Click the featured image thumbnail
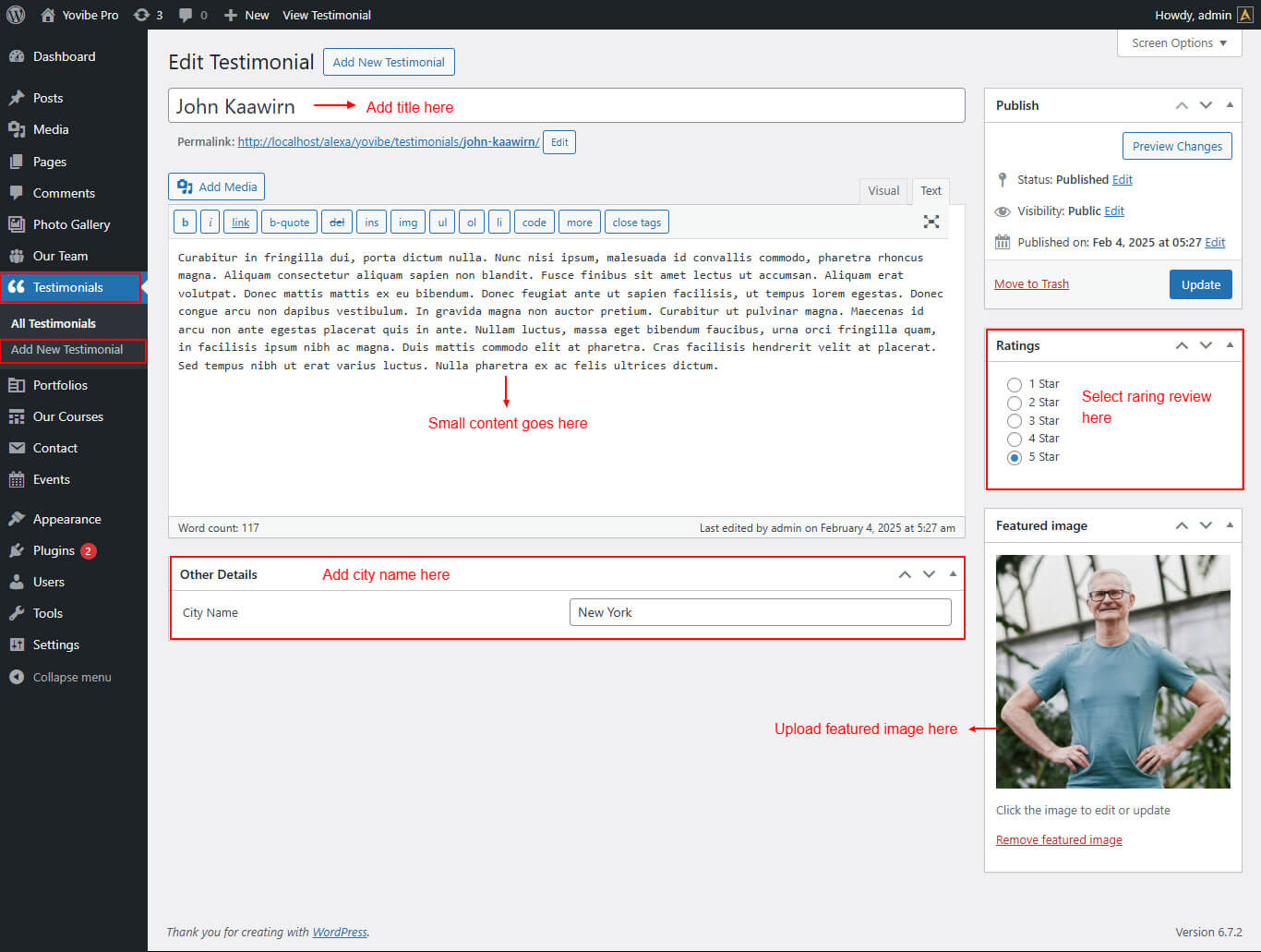1261x952 pixels. (1113, 671)
